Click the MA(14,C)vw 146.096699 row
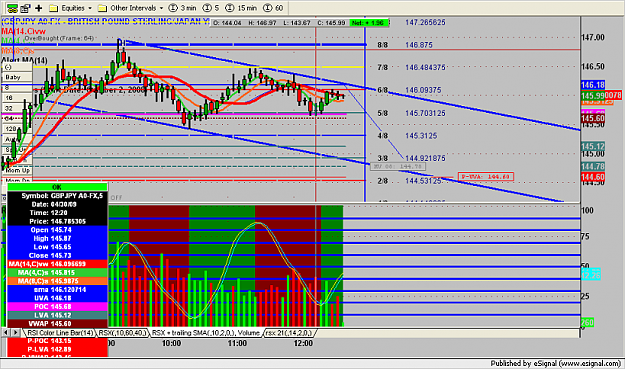 pyautogui.click(x=57, y=264)
